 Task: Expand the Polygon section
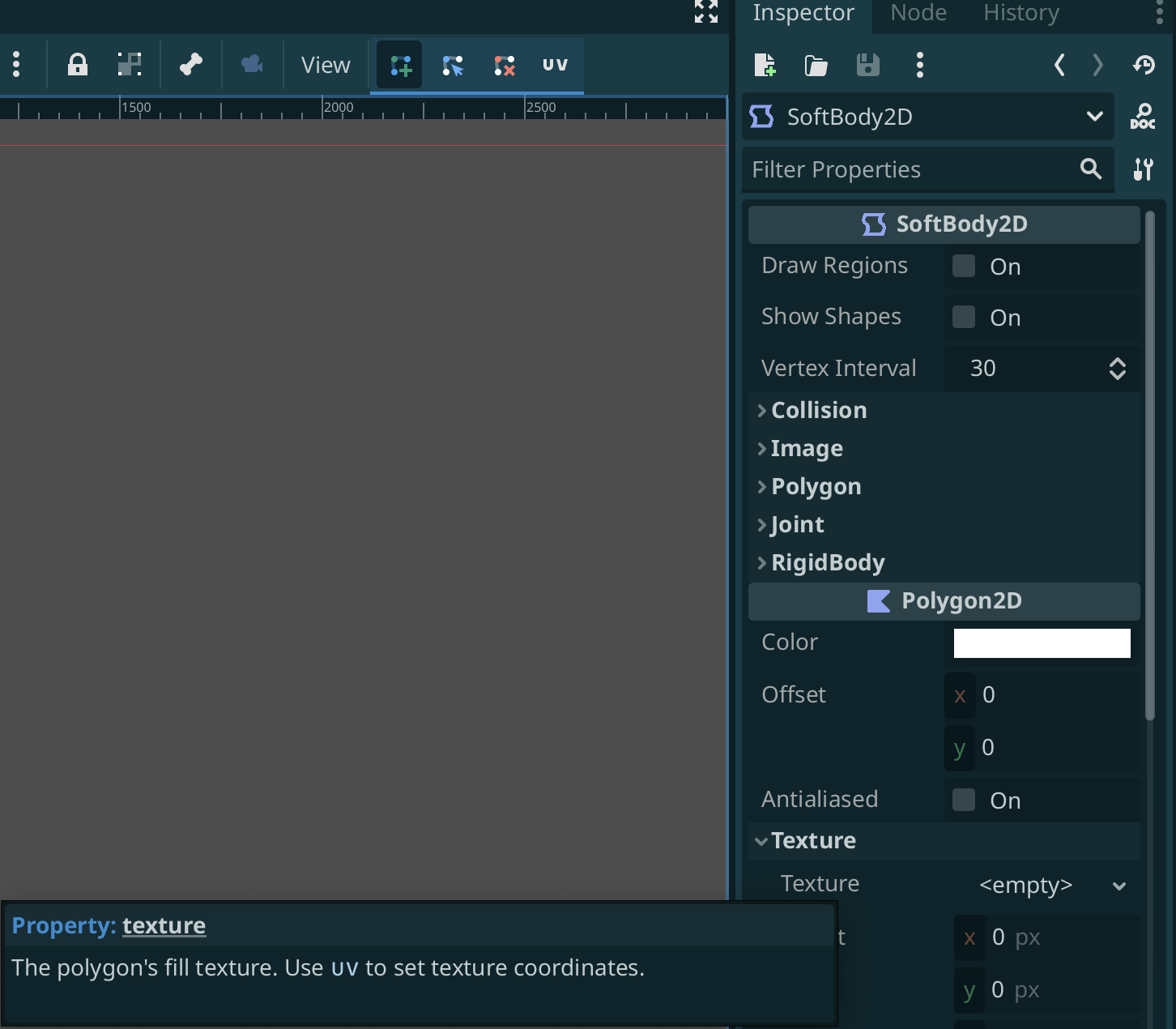coord(944,486)
